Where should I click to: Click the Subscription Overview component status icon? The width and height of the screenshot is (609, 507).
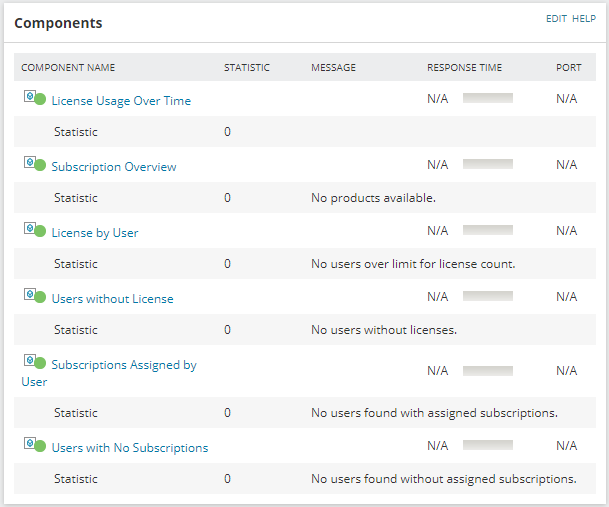tap(34, 164)
